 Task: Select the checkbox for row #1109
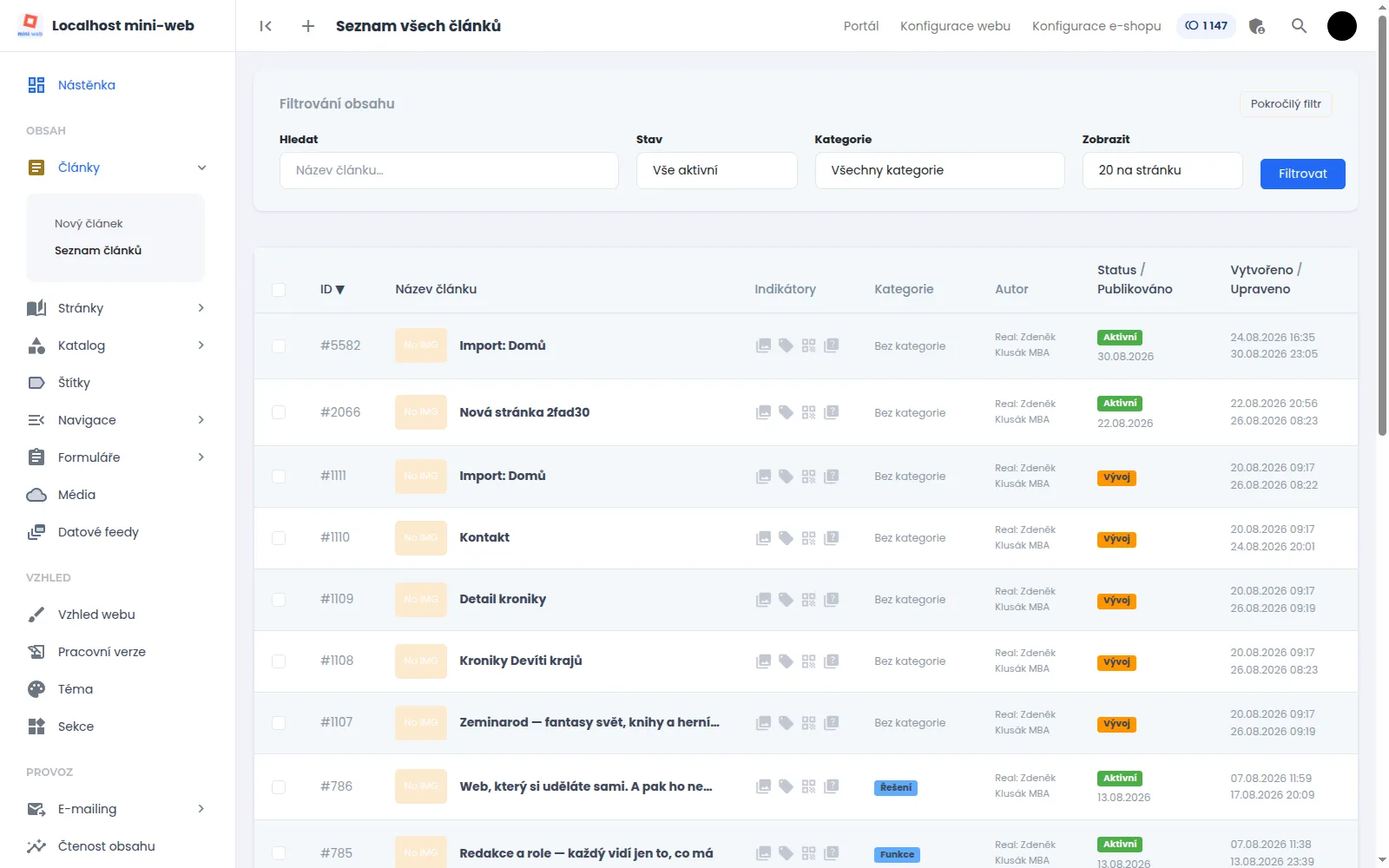(x=279, y=600)
